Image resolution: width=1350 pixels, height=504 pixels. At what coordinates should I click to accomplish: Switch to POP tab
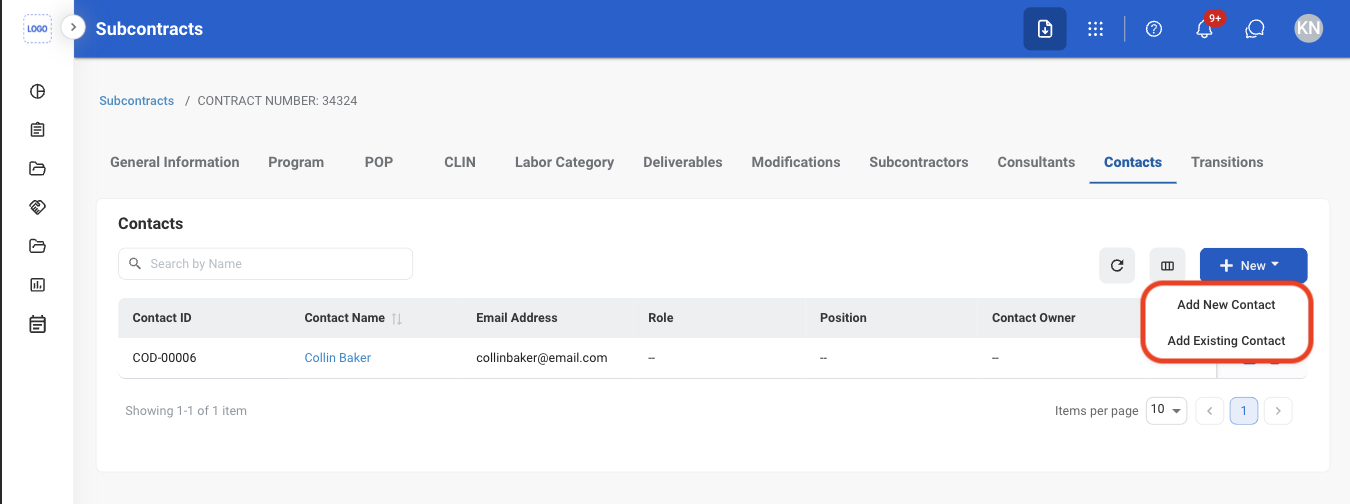pos(379,162)
